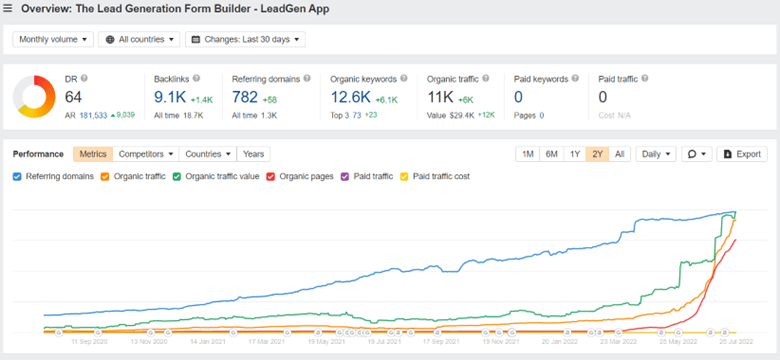Click the calendar icon in Changes filter
780x360 pixels.
click(196, 40)
